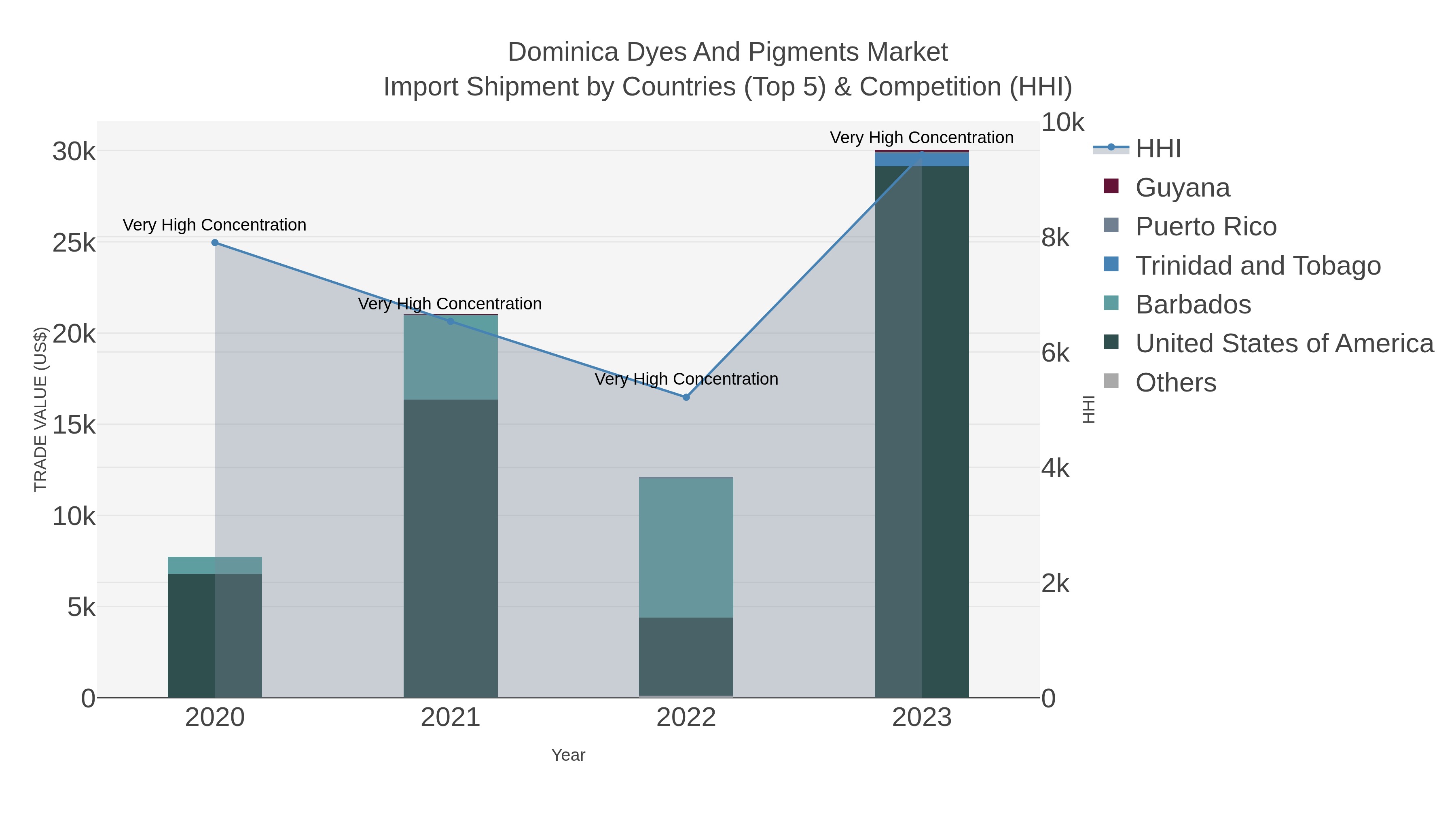Click the 2021 United States bar segment

point(451,548)
